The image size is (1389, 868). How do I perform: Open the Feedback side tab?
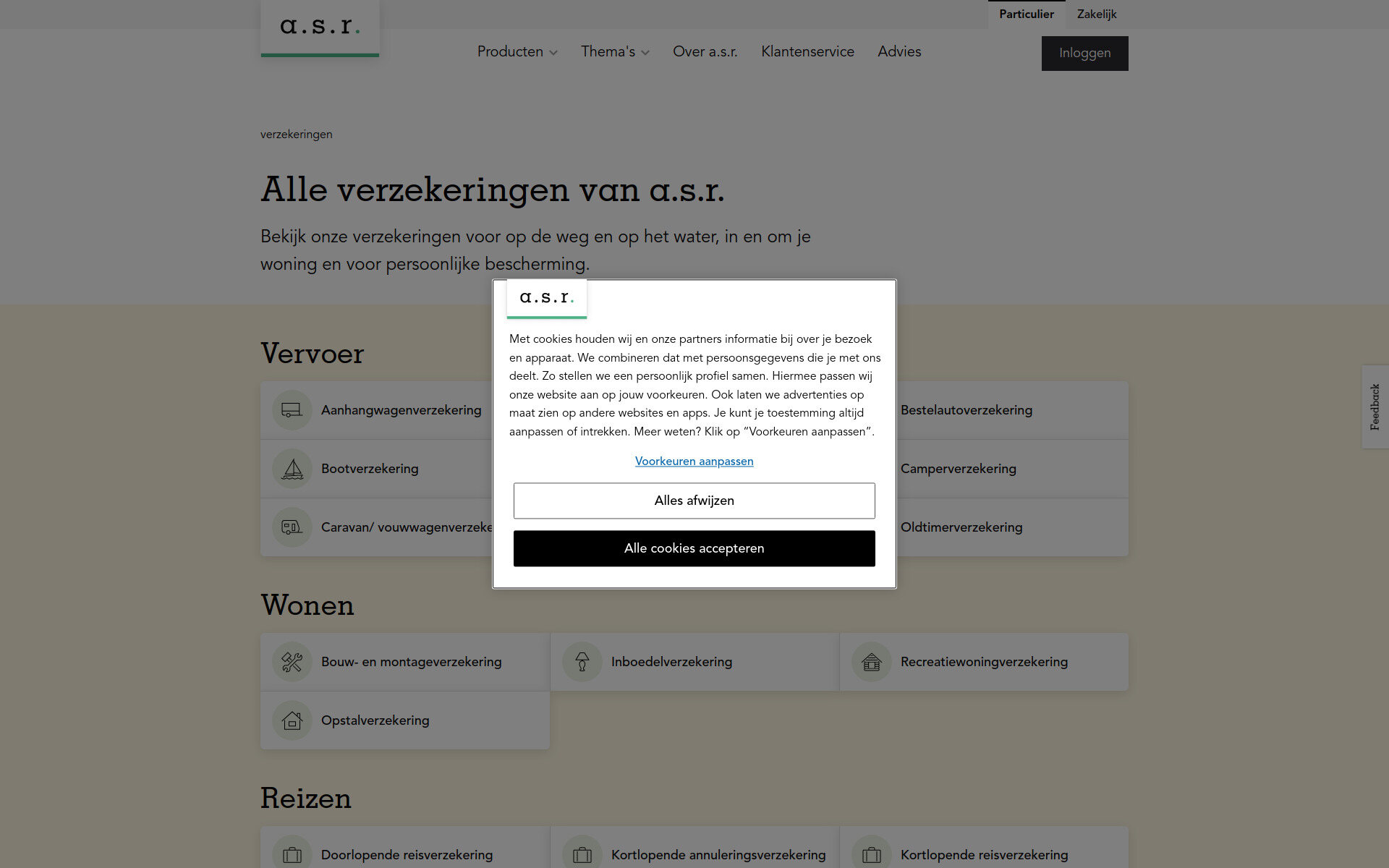1375,407
